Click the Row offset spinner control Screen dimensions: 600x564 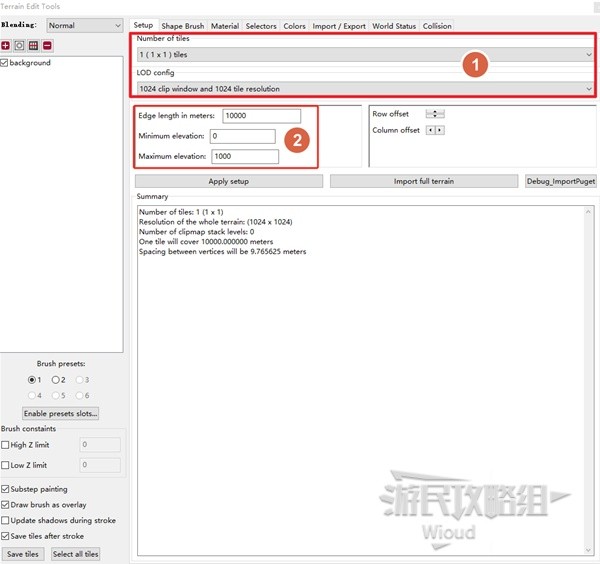(435, 114)
